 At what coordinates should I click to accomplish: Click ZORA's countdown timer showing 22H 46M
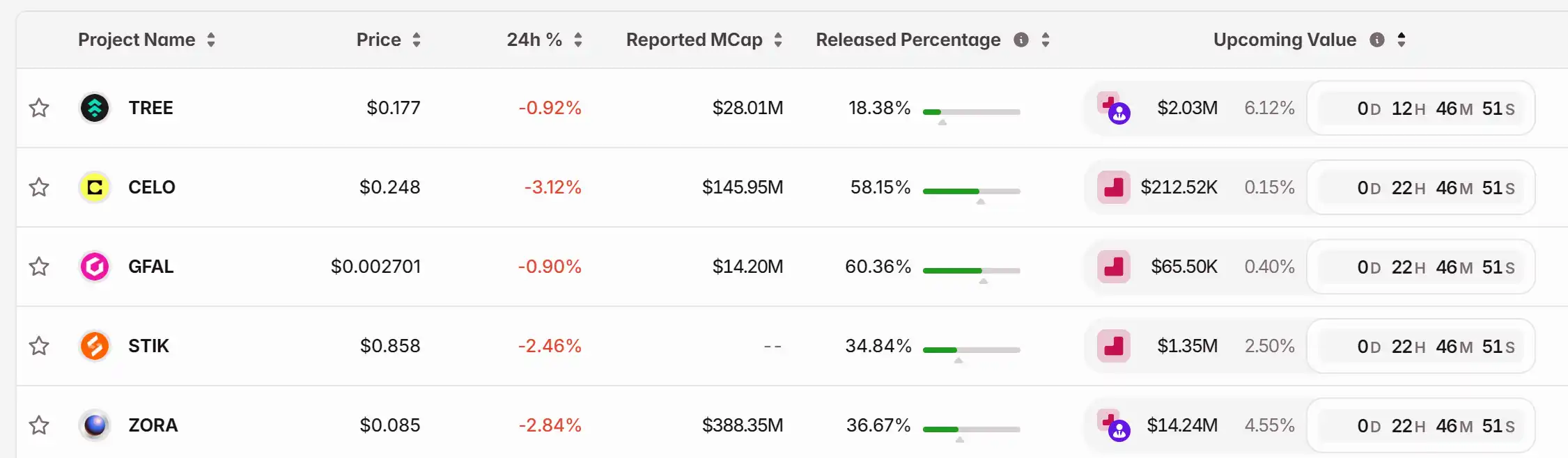(x=1421, y=425)
